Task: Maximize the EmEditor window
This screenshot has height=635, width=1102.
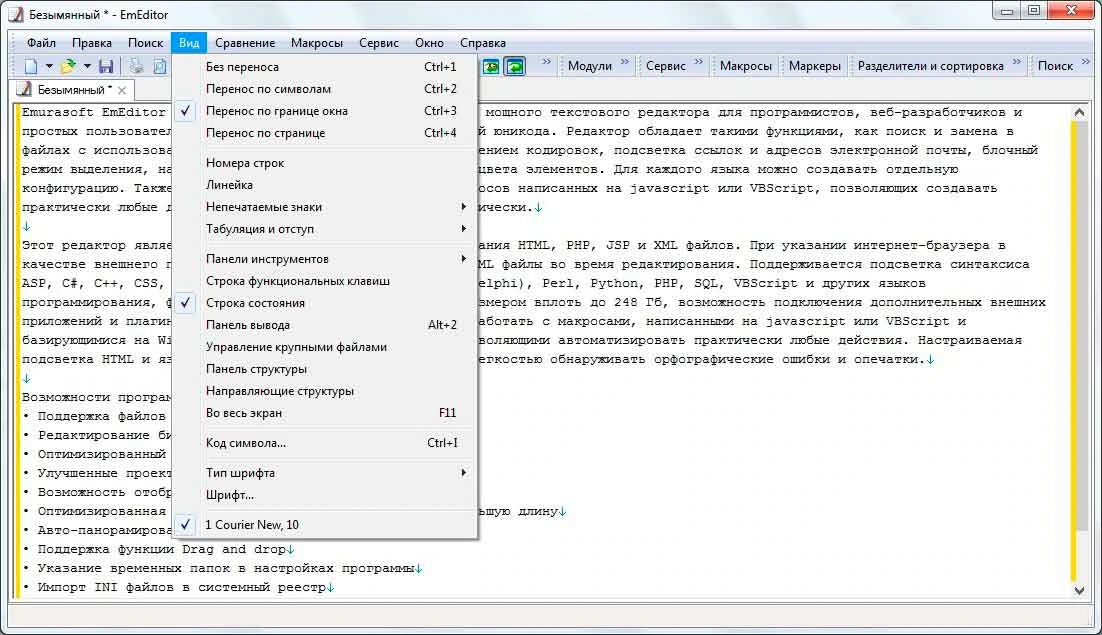Action: [x=1034, y=11]
